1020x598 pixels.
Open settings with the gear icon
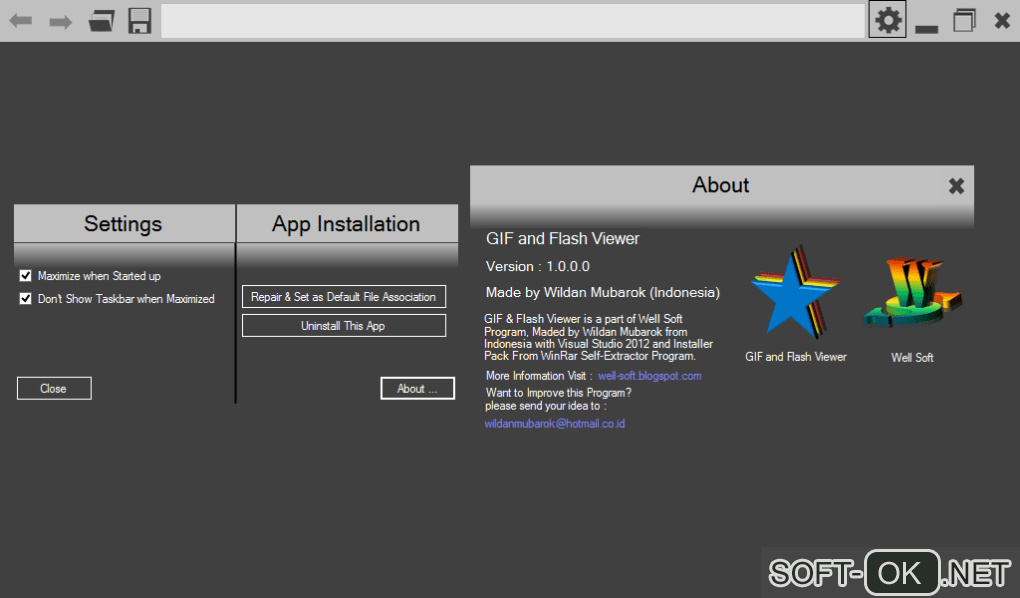(887, 21)
